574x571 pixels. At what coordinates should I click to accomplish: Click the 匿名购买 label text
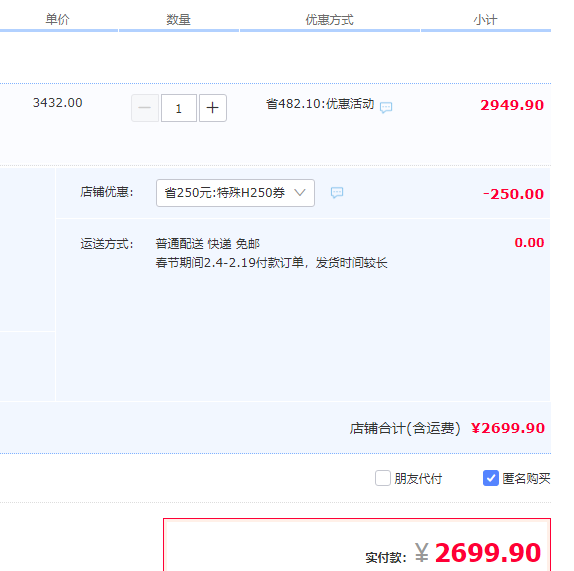pyautogui.click(x=526, y=478)
